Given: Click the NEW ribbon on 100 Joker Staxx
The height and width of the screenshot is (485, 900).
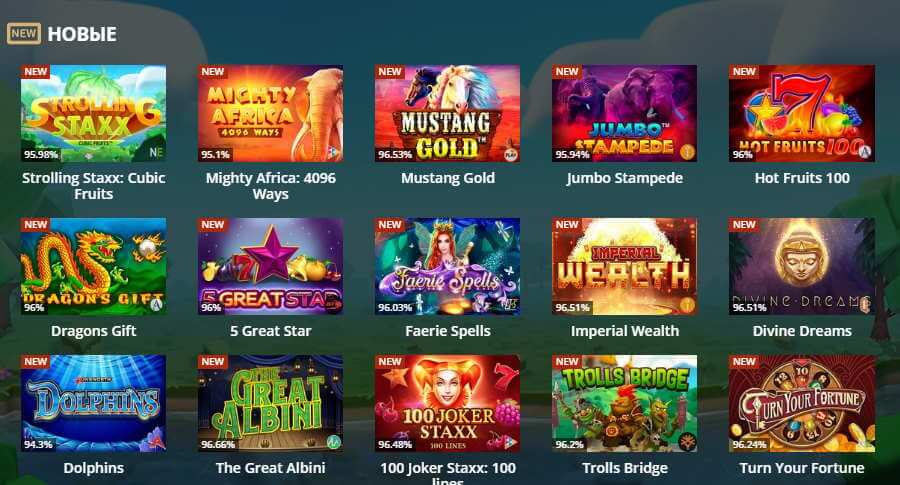Looking at the screenshot, I should pyautogui.click(x=390, y=362).
